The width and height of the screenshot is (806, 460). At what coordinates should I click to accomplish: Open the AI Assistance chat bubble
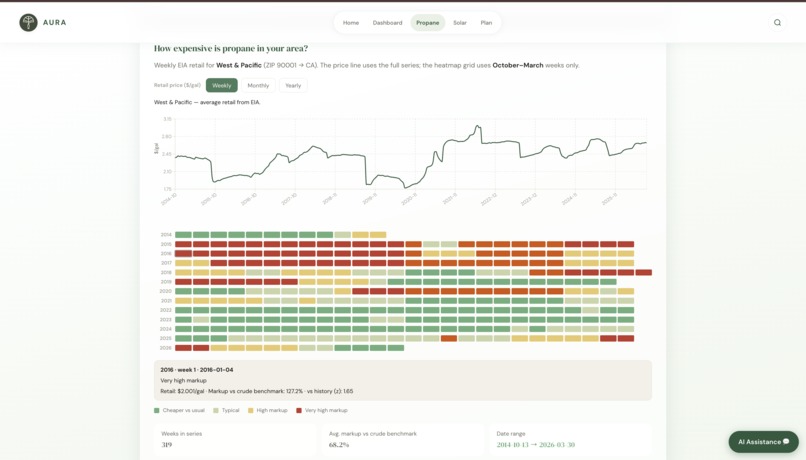click(763, 441)
